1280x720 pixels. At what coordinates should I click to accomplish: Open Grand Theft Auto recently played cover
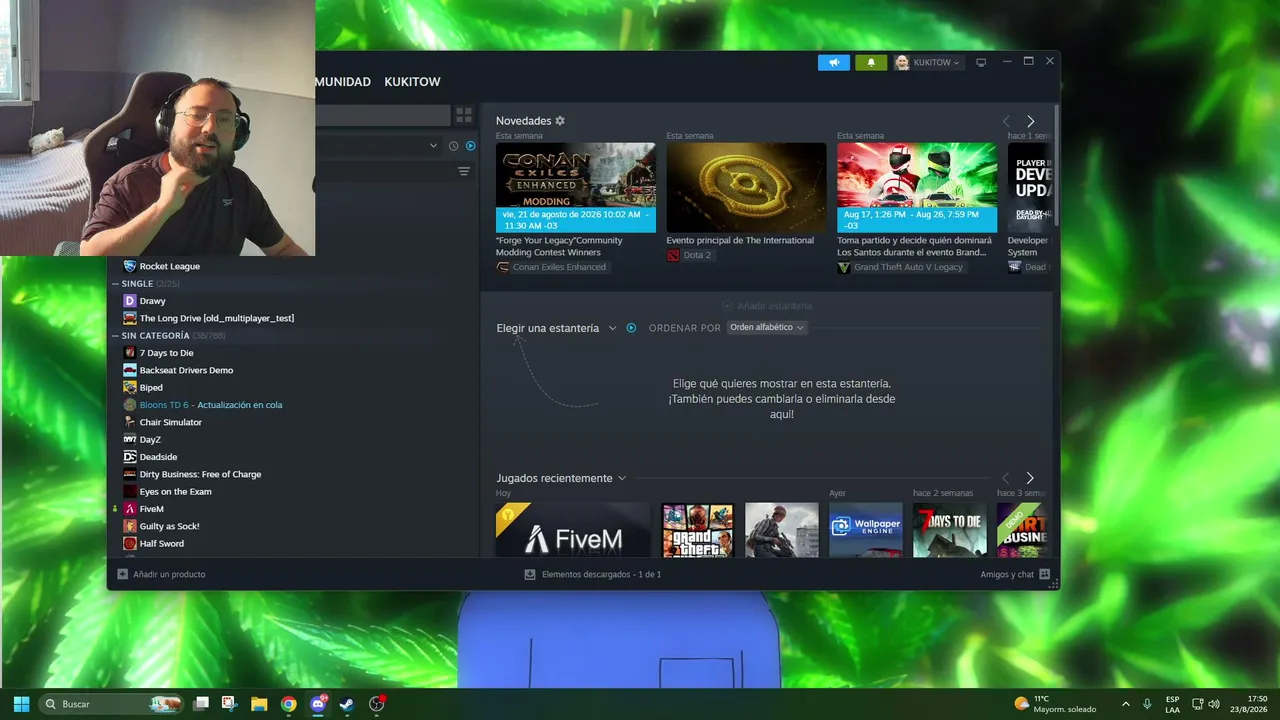click(698, 530)
